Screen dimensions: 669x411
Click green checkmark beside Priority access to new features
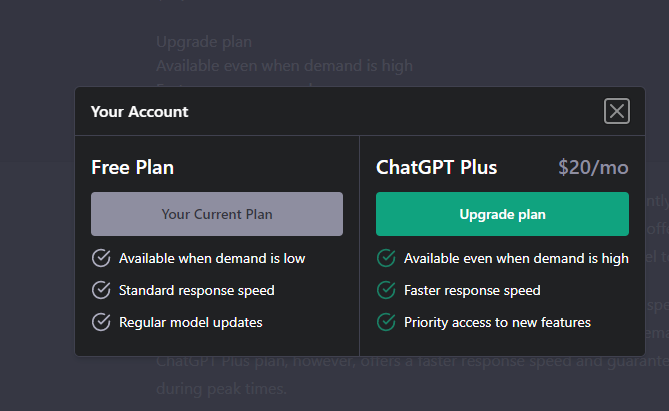[386, 322]
